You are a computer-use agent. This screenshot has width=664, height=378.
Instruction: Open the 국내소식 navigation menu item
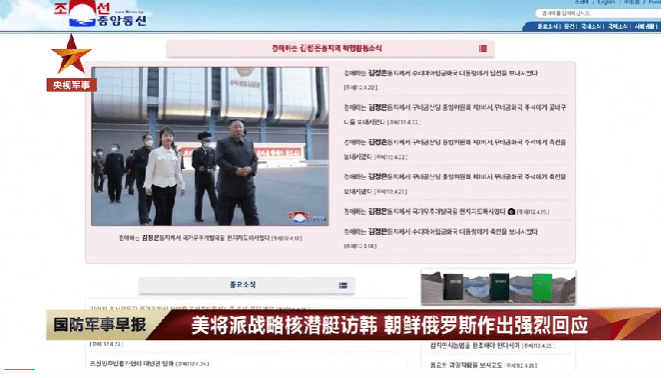point(591,26)
